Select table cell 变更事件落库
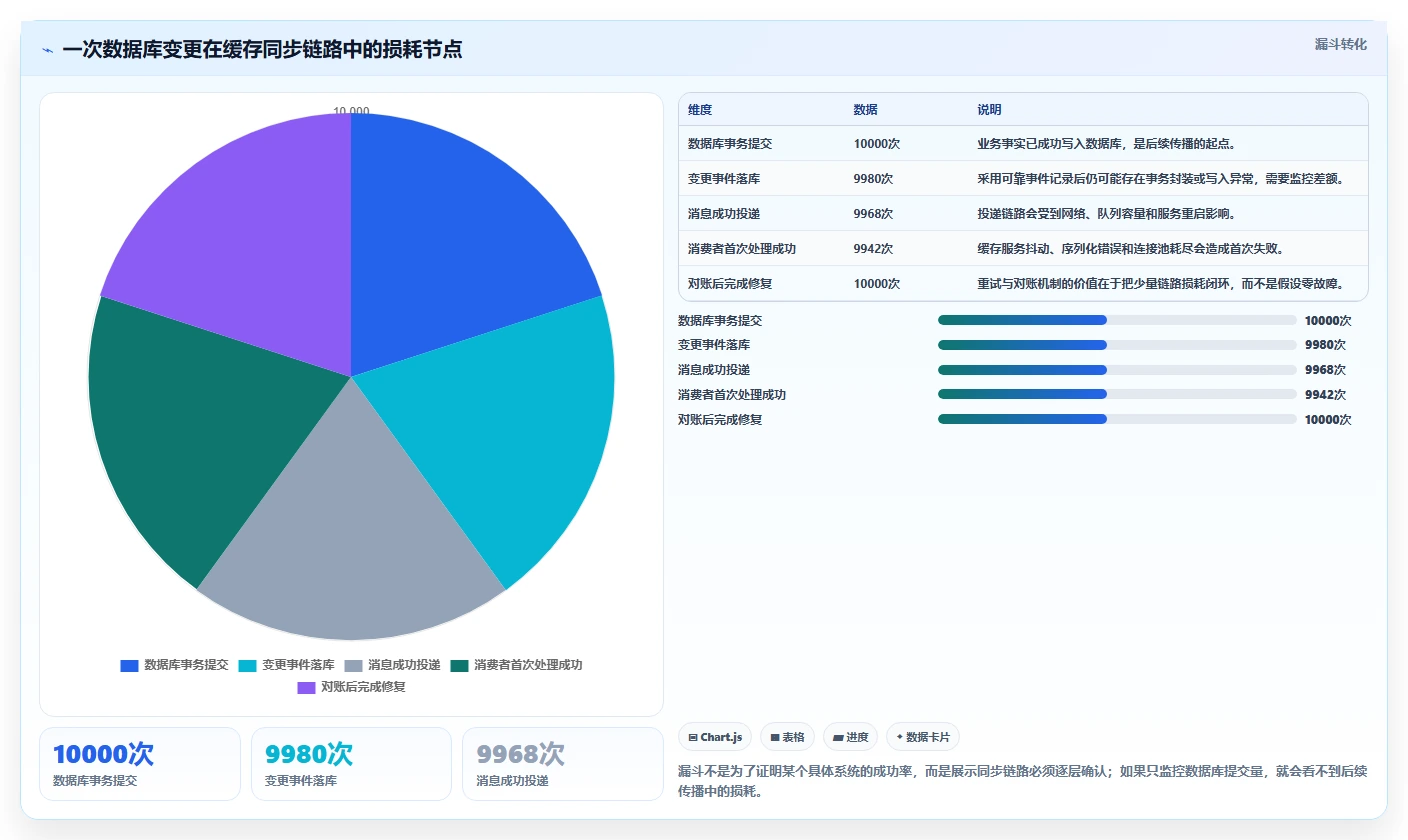Viewport: 1408px width, 840px height. [x=724, y=179]
